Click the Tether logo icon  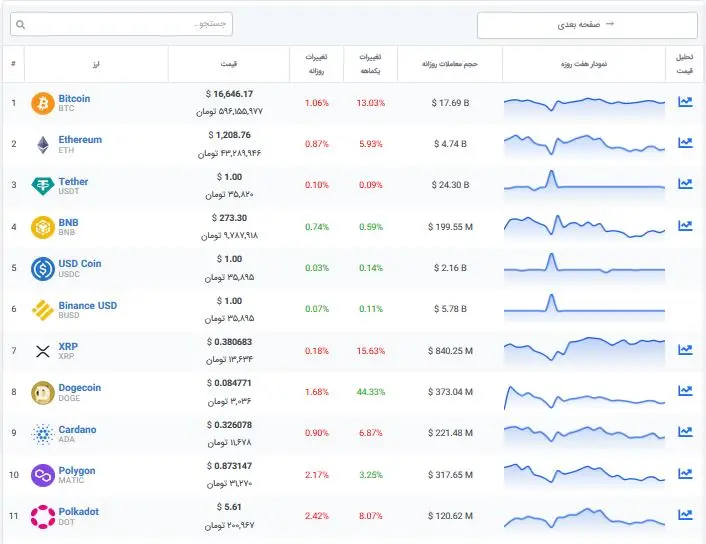pyautogui.click(x=43, y=185)
